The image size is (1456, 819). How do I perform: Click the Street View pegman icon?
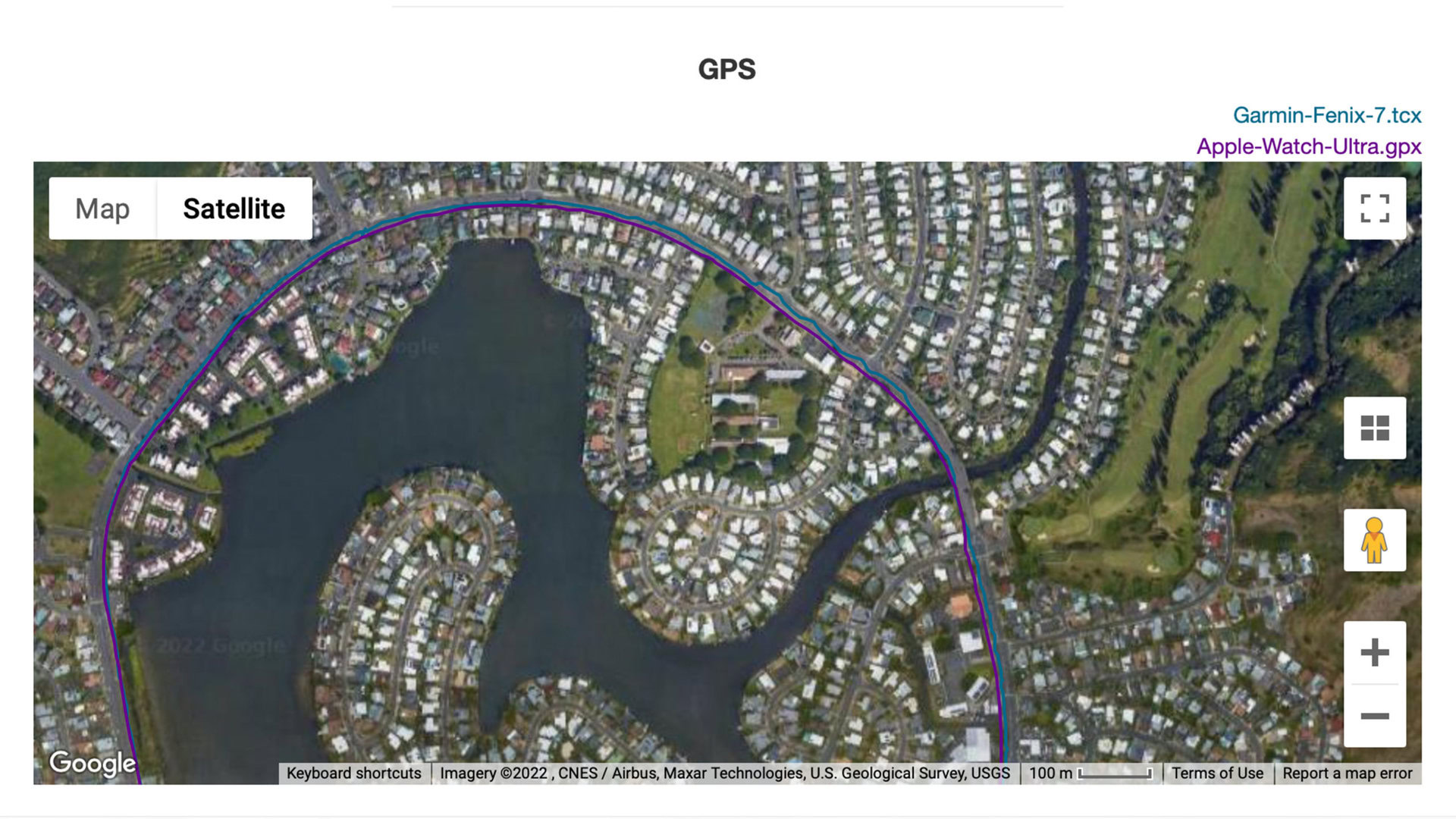click(x=1374, y=540)
